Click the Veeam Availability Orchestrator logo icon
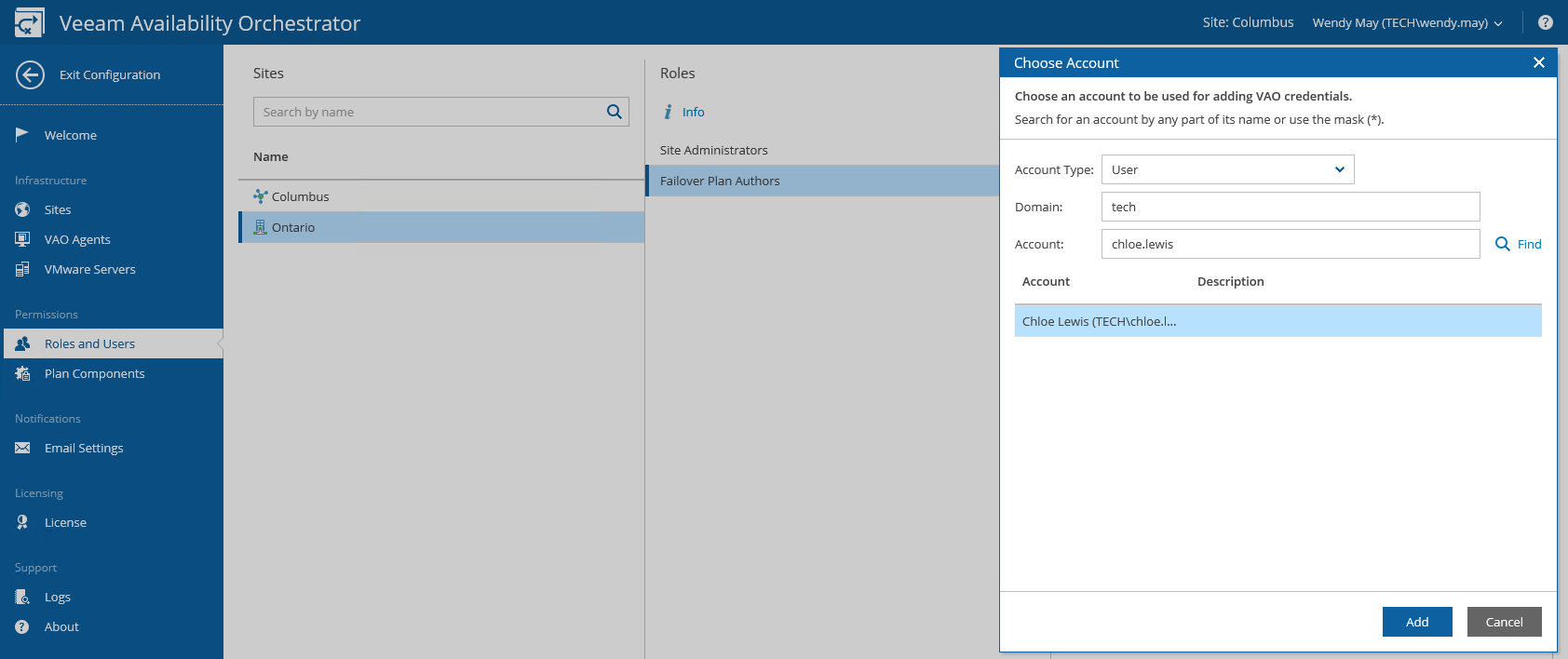The width and height of the screenshot is (1568, 659). tap(29, 22)
